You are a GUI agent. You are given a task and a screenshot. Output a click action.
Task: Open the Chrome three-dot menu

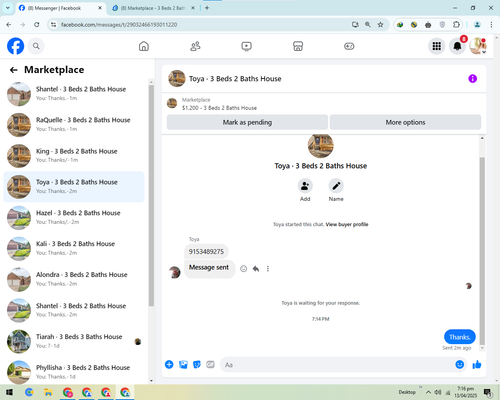click(x=491, y=25)
